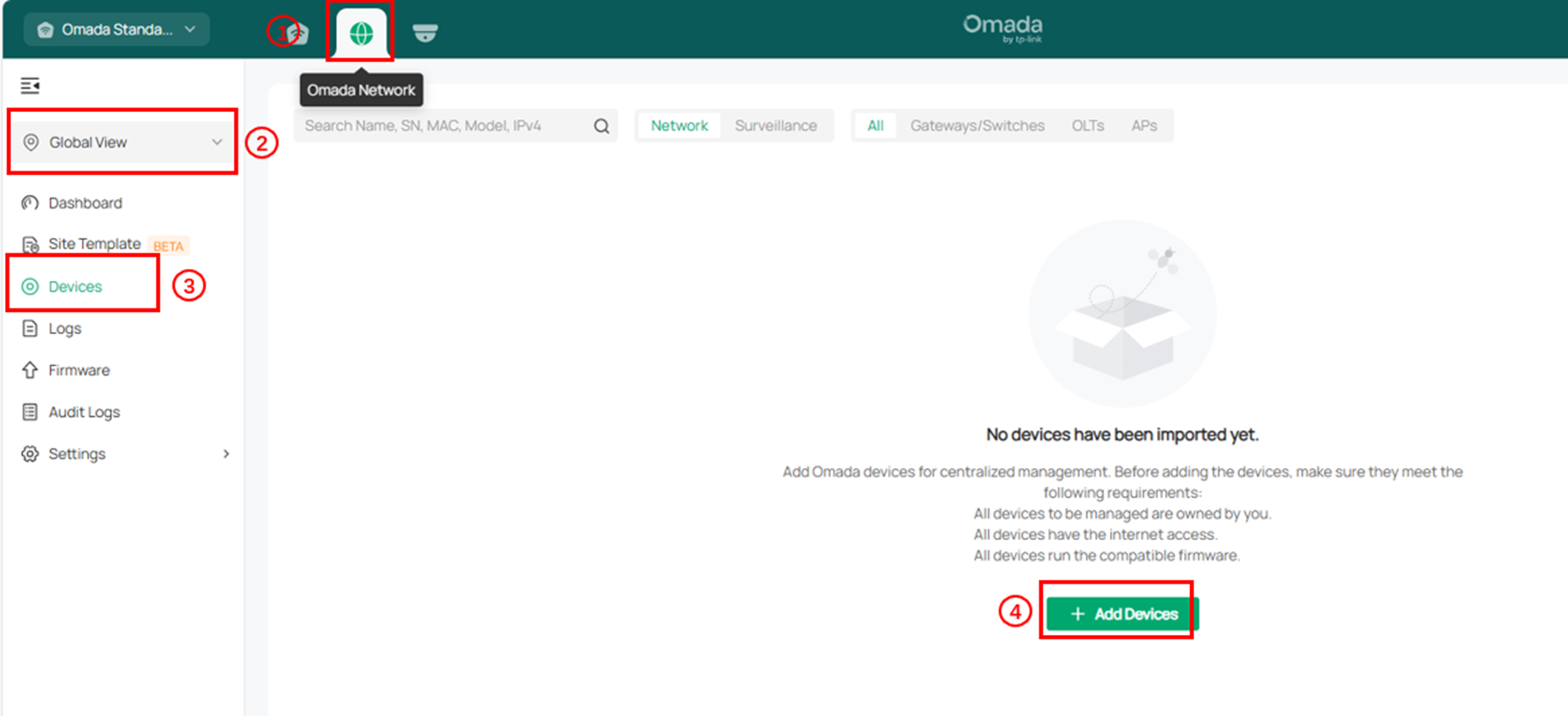
Task: Click 'No devices have been imported yet.' heading
Action: click(1122, 434)
